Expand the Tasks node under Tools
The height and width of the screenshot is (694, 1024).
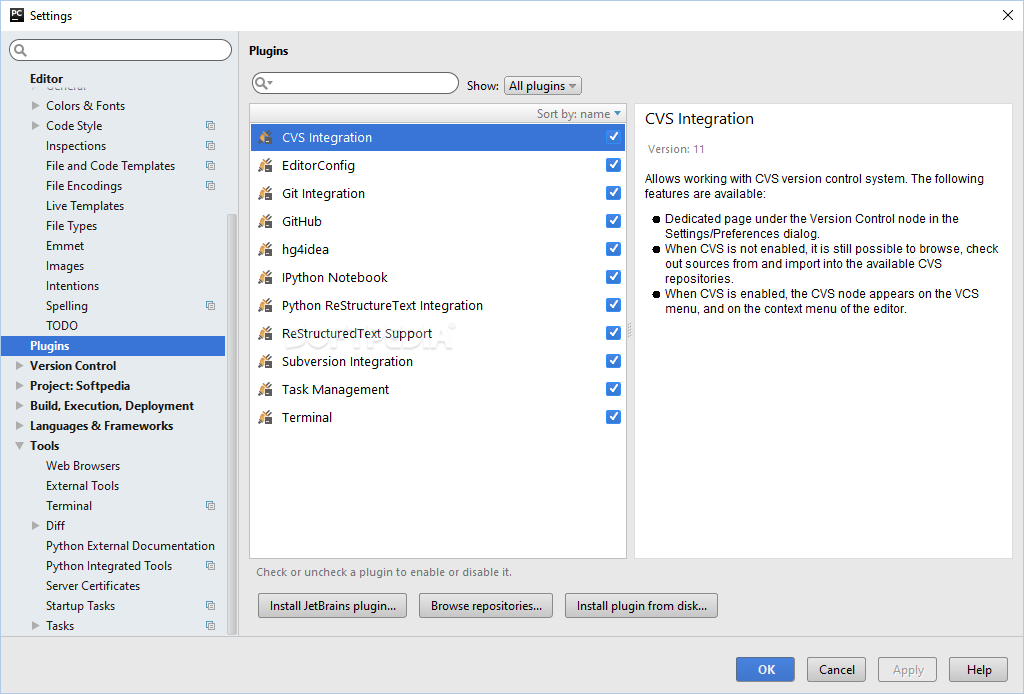coord(35,625)
